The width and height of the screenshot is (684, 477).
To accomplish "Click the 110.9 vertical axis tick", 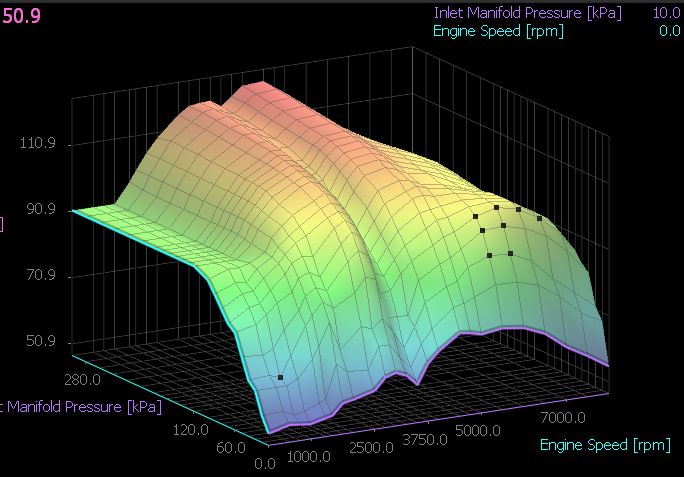I will tap(38, 144).
